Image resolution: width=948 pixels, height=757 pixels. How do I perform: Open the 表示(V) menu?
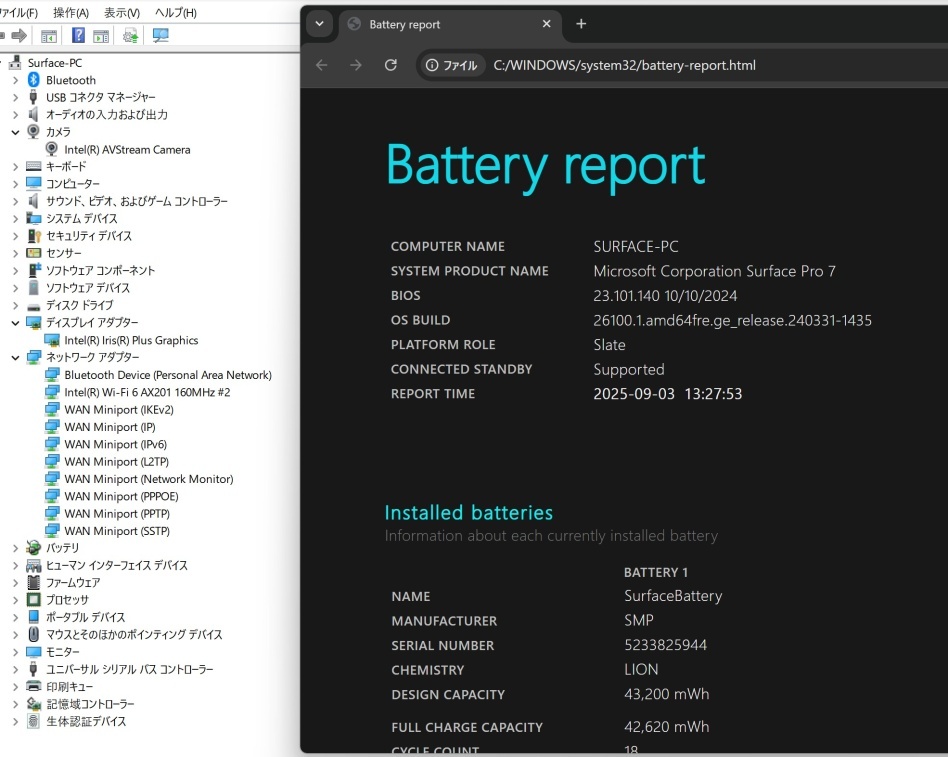click(x=122, y=13)
